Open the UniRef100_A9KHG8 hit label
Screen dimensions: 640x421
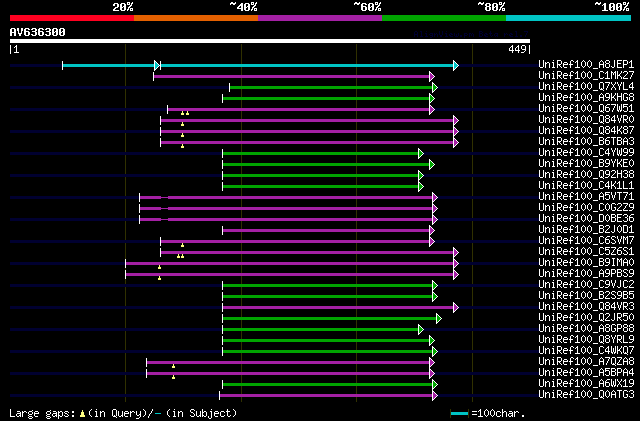tap(586, 98)
